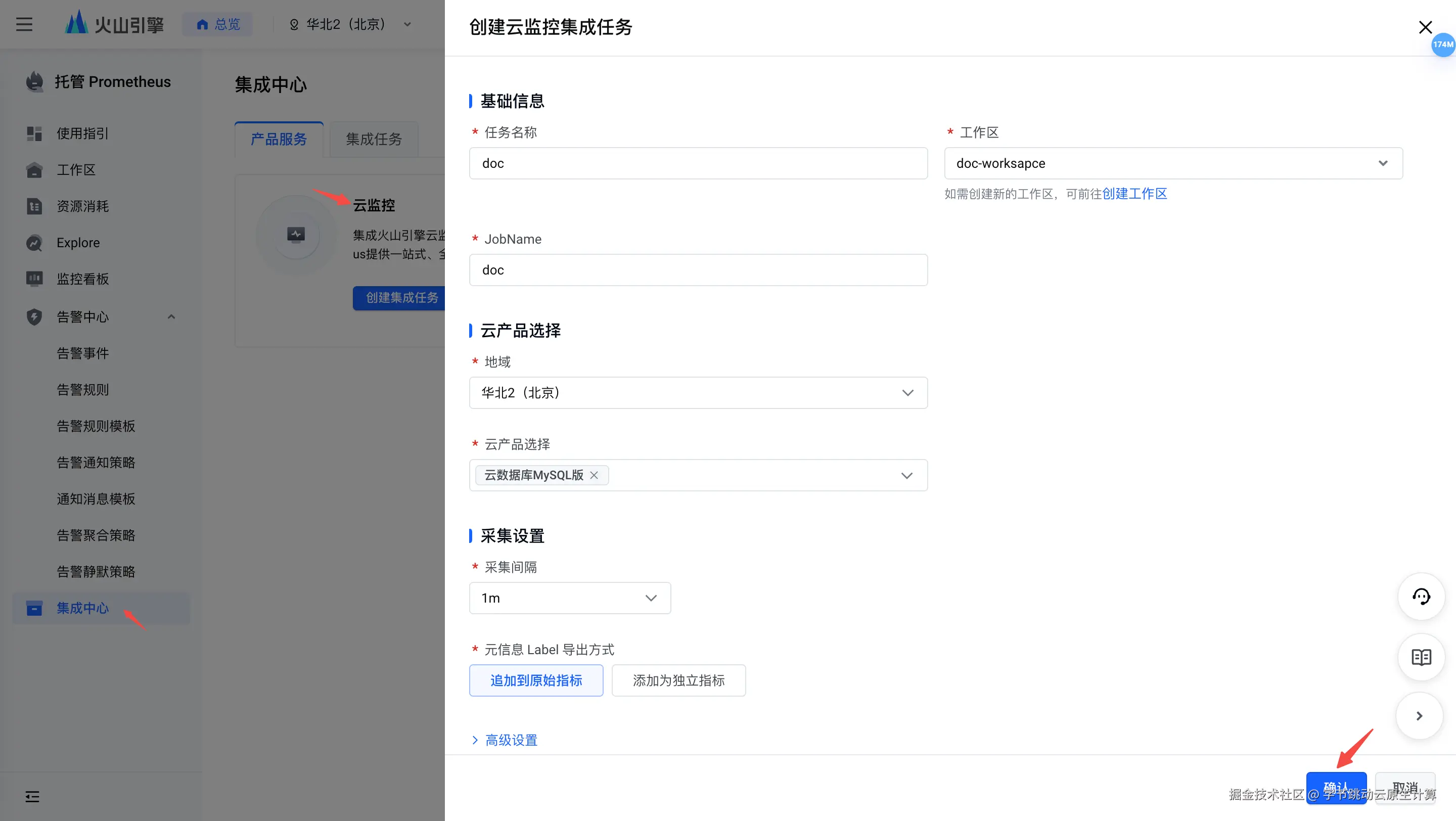Screen dimensions: 1456x821
Task: Click the collapse sidebar icon at bottom
Action: [x=32, y=797]
